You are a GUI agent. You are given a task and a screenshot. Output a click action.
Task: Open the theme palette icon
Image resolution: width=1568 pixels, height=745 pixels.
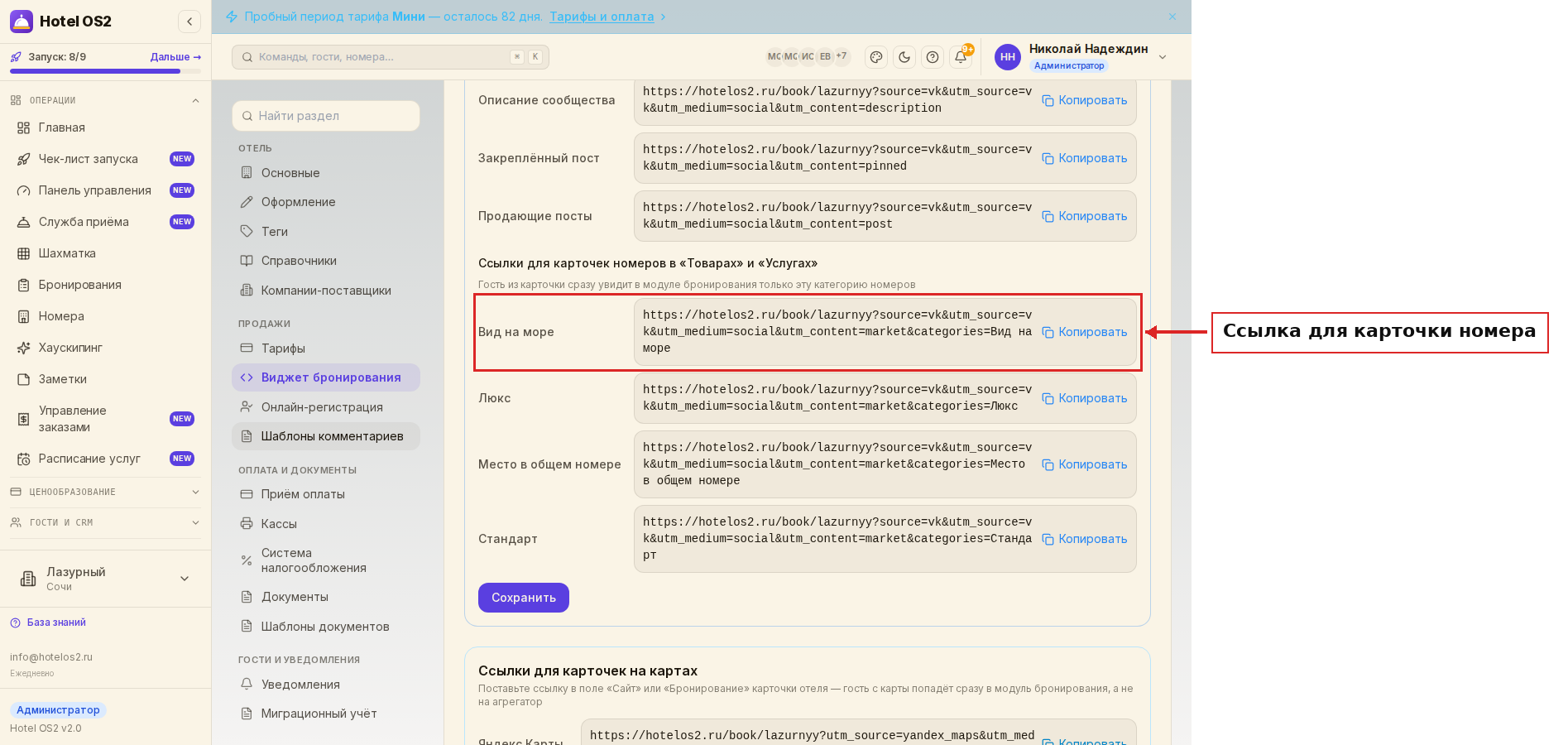pos(876,57)
